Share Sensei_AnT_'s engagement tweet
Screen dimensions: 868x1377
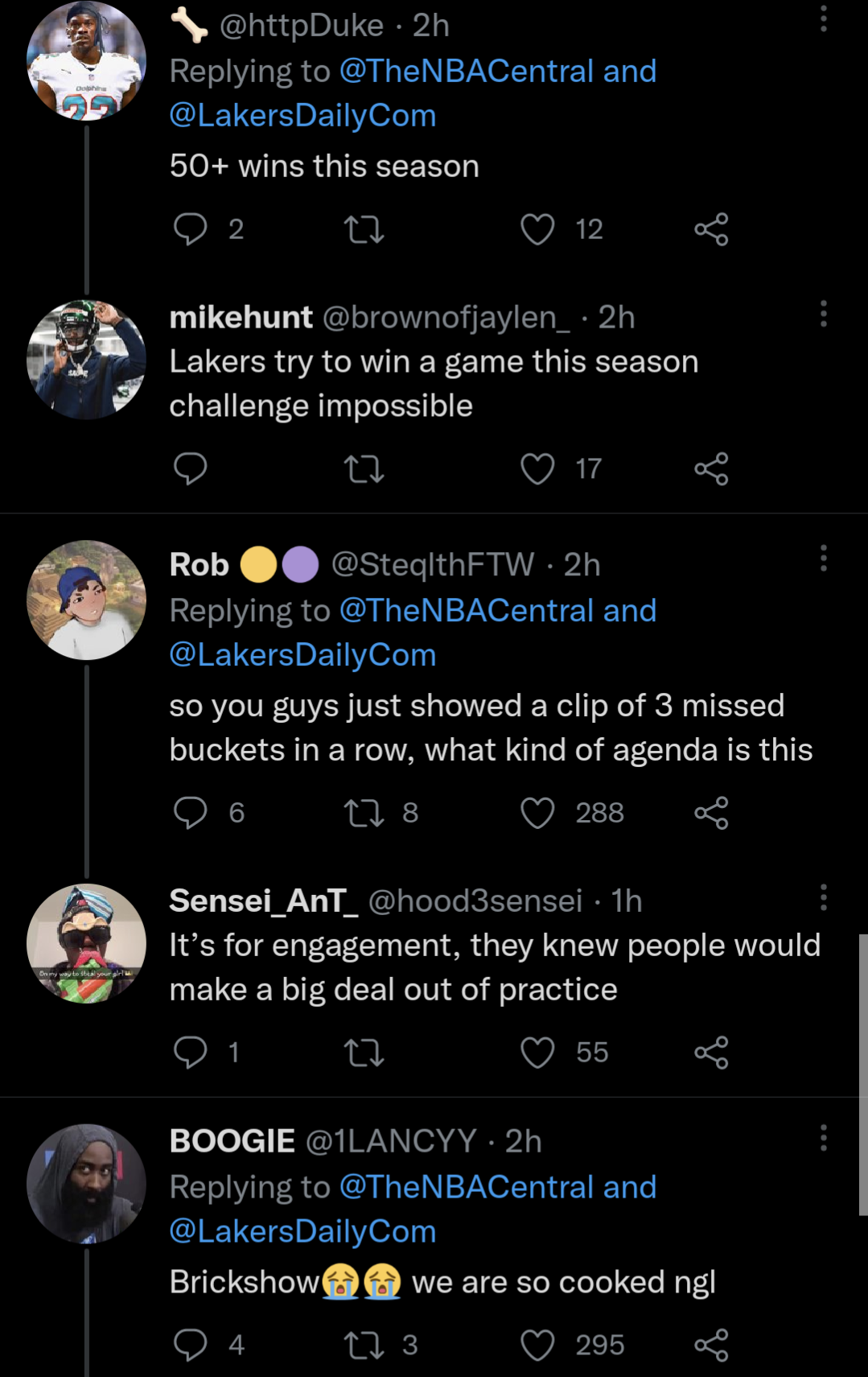tap(711, 1052)
